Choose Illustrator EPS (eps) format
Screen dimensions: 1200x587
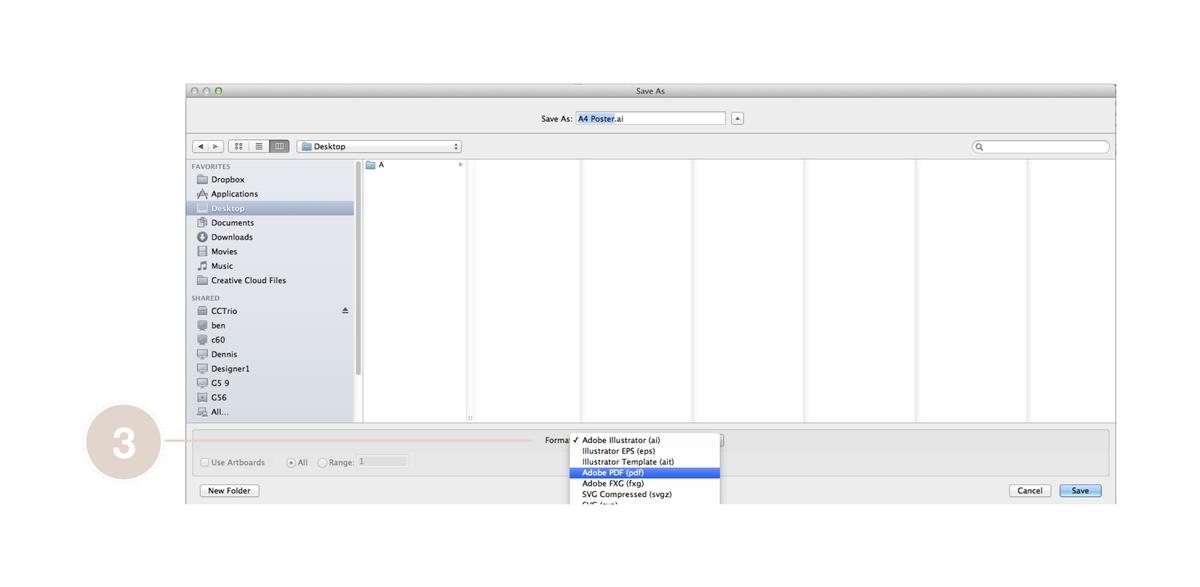point(645,451)
